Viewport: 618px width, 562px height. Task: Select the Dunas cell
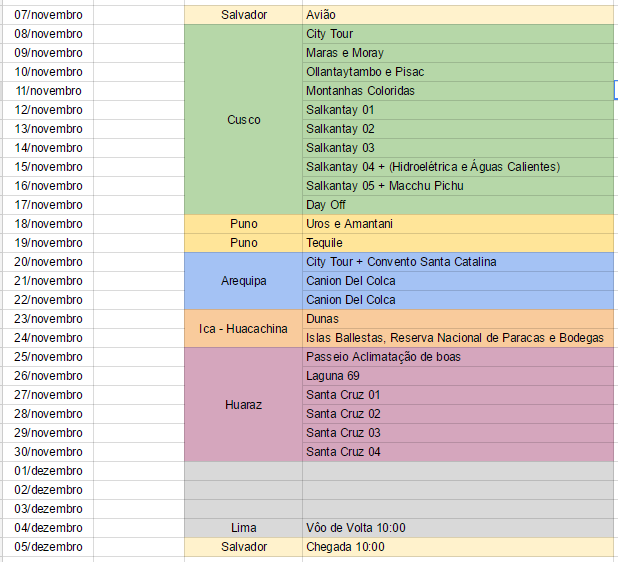[x=457, y=319]
